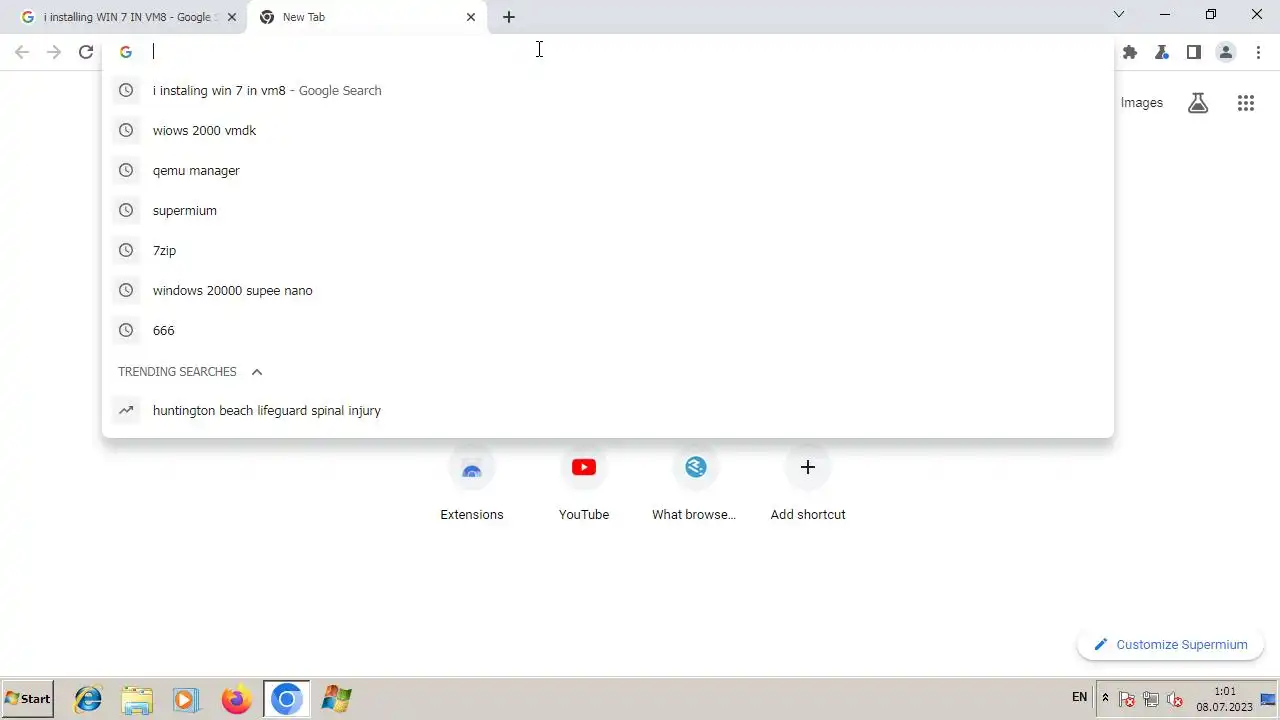Open the profile avatar menu
Image resolution: width=1280 pixels, height=720 pixels.
point(1226,52)
